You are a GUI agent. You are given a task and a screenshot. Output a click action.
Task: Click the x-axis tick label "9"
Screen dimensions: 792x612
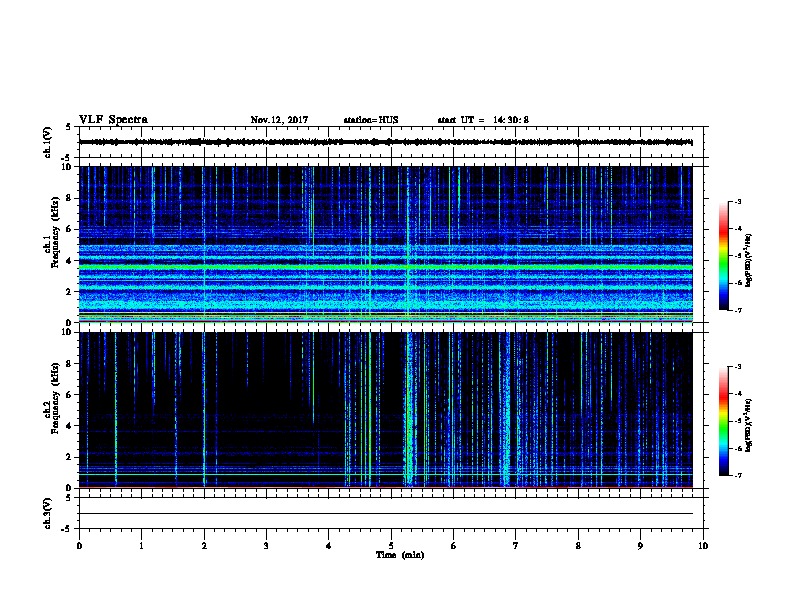pyautogui.click(x=640, y=545)
